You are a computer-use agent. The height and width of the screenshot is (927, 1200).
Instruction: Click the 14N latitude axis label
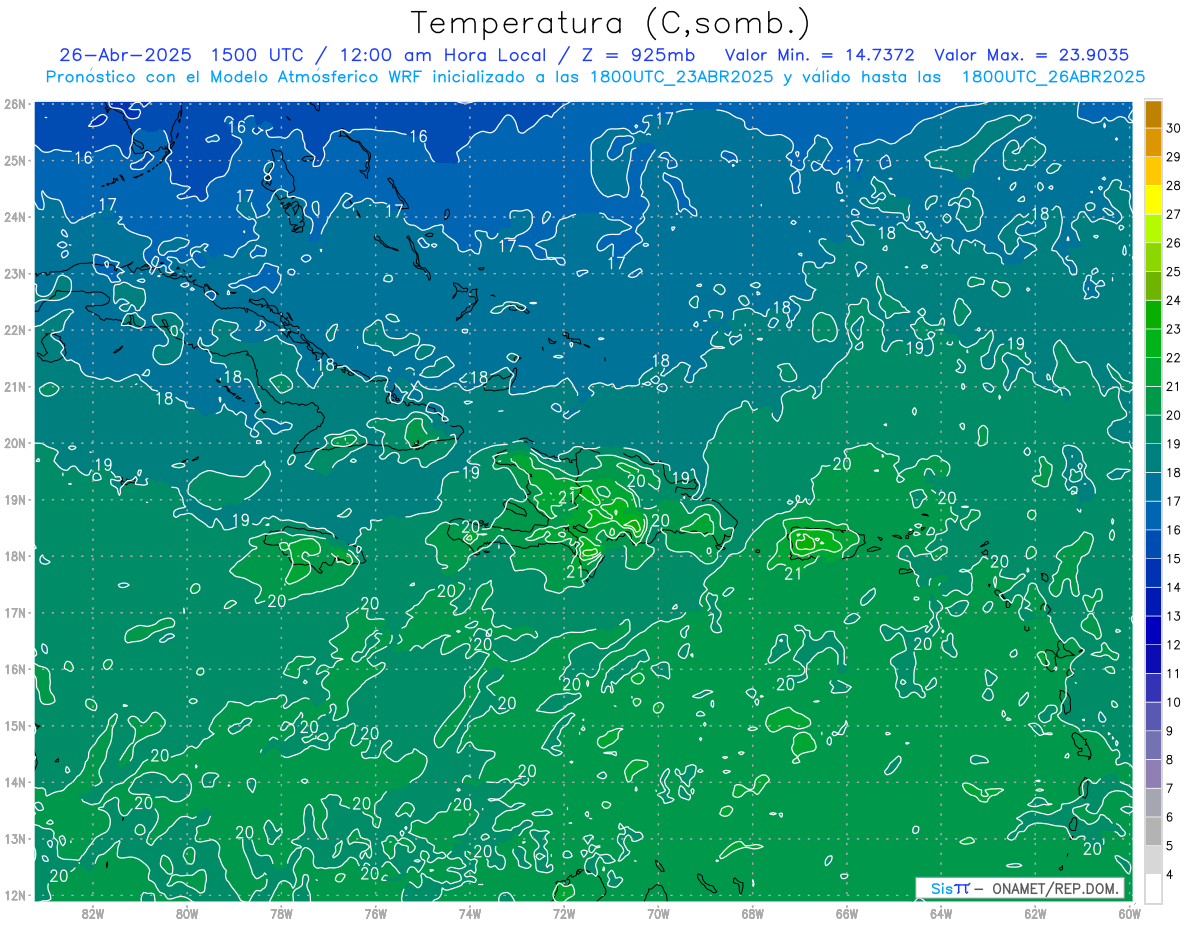click(14, 782)
